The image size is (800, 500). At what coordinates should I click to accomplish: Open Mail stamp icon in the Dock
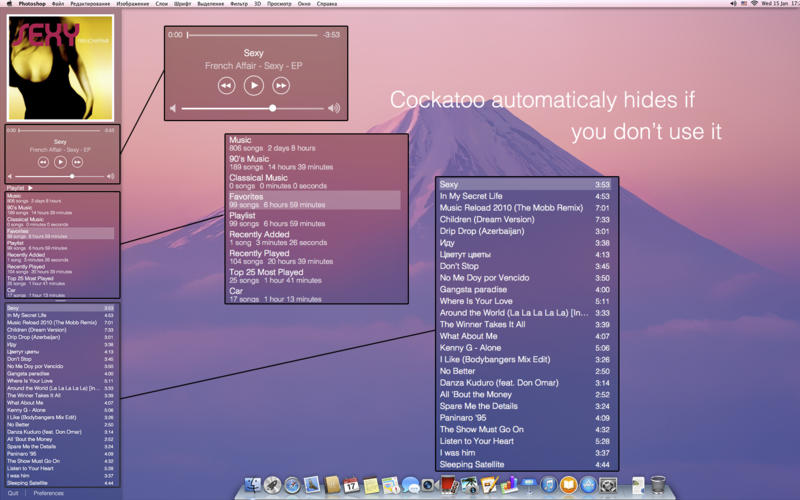[312, 484]
